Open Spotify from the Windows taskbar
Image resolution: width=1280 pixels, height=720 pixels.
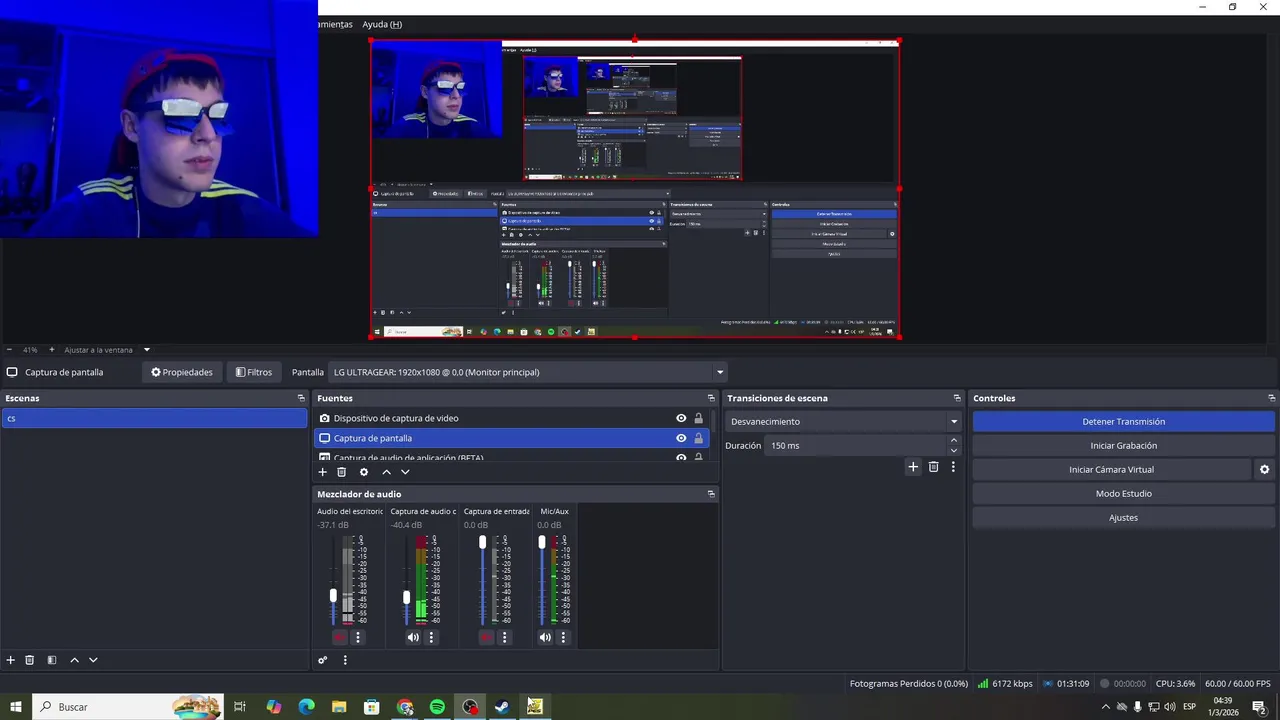click(x=437, y=707)
